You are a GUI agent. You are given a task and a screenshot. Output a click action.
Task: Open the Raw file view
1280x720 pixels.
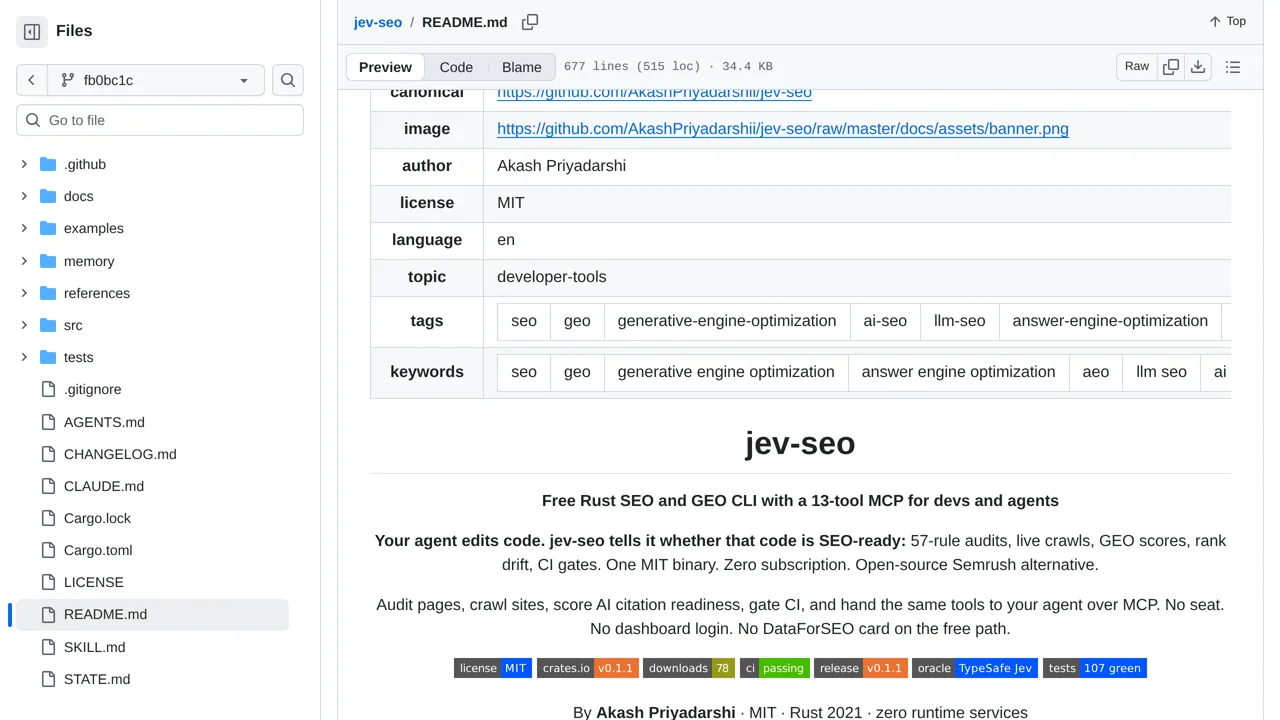(x=1137, y=67)
